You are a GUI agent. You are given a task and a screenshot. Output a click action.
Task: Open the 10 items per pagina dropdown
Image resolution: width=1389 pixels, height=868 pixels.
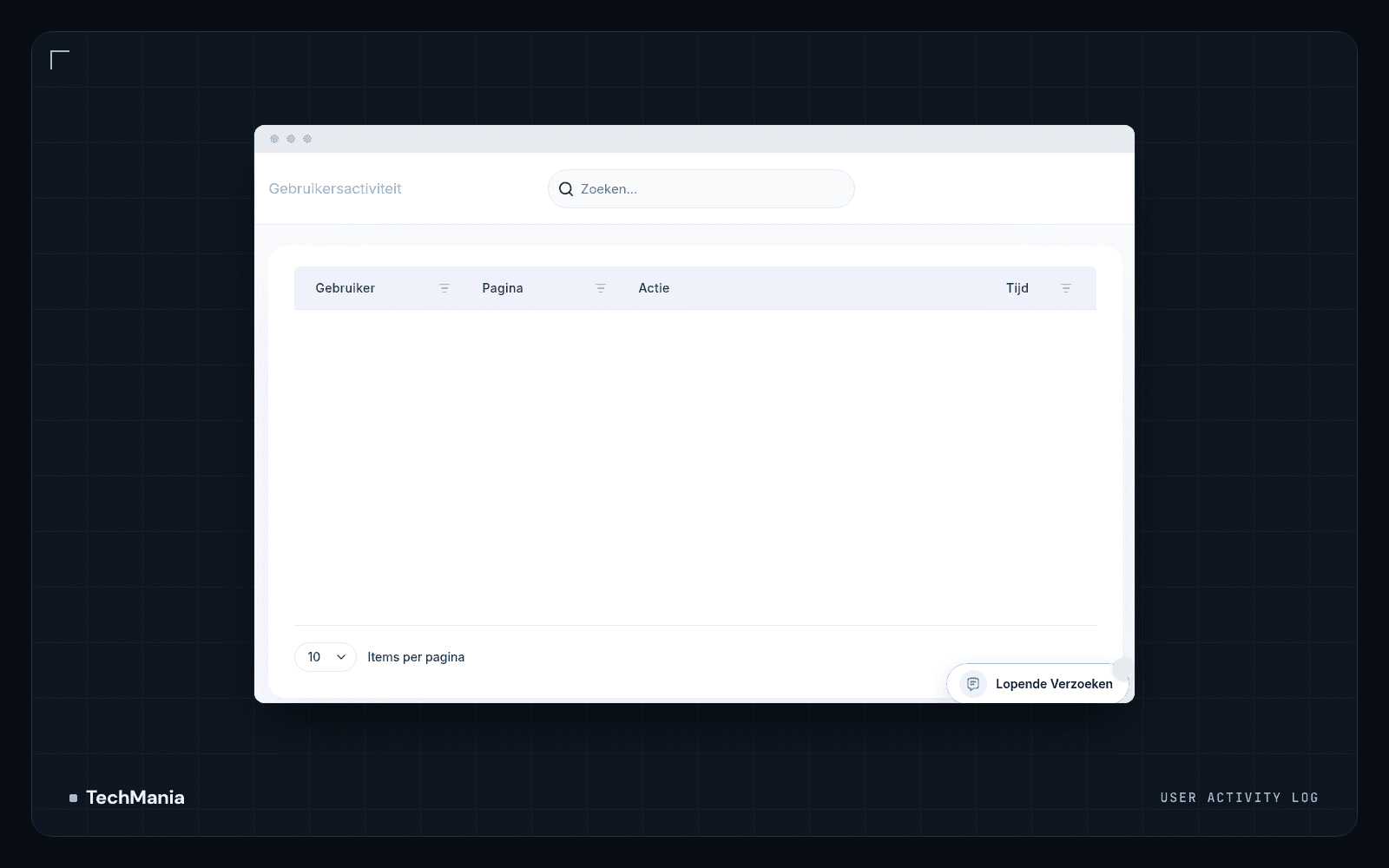(x=326, y=657)
